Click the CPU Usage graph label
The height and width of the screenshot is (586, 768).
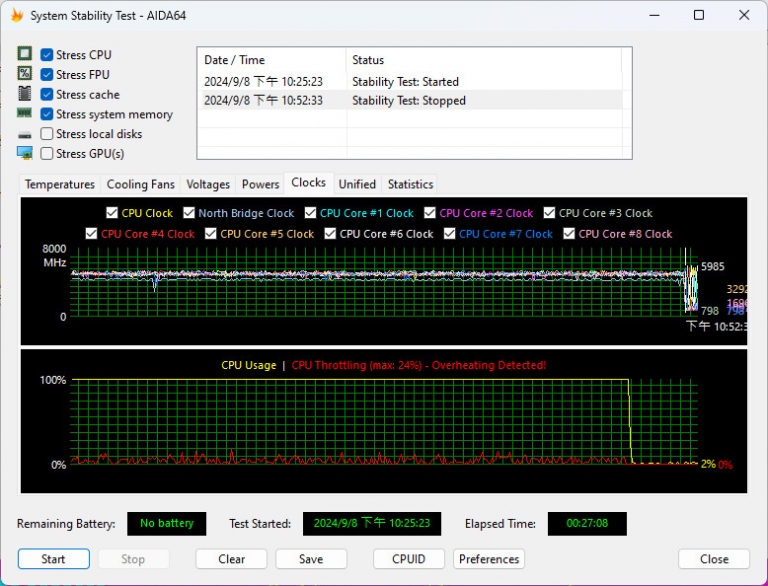(x=248, y=365)
